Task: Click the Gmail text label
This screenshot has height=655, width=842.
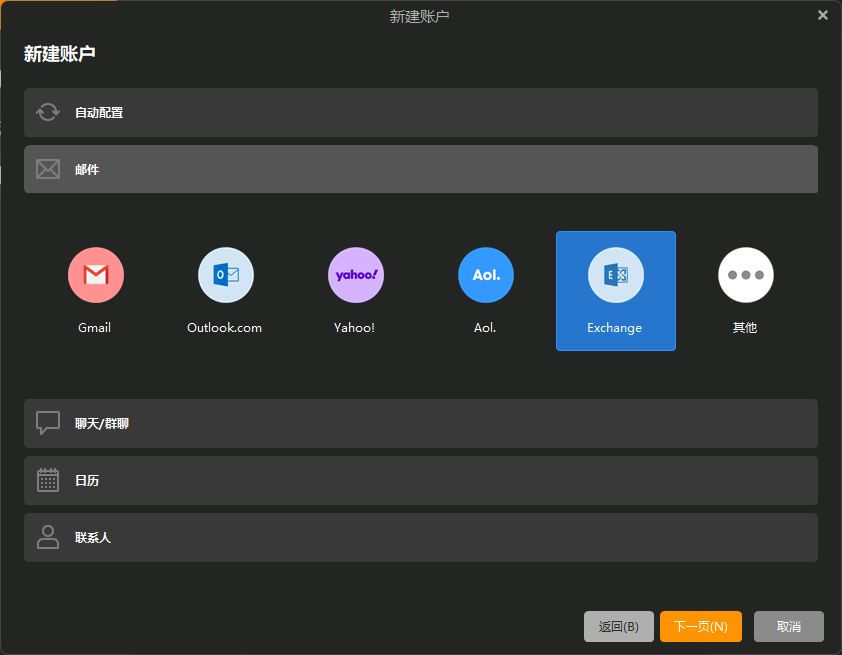Action: coord(95,328)
